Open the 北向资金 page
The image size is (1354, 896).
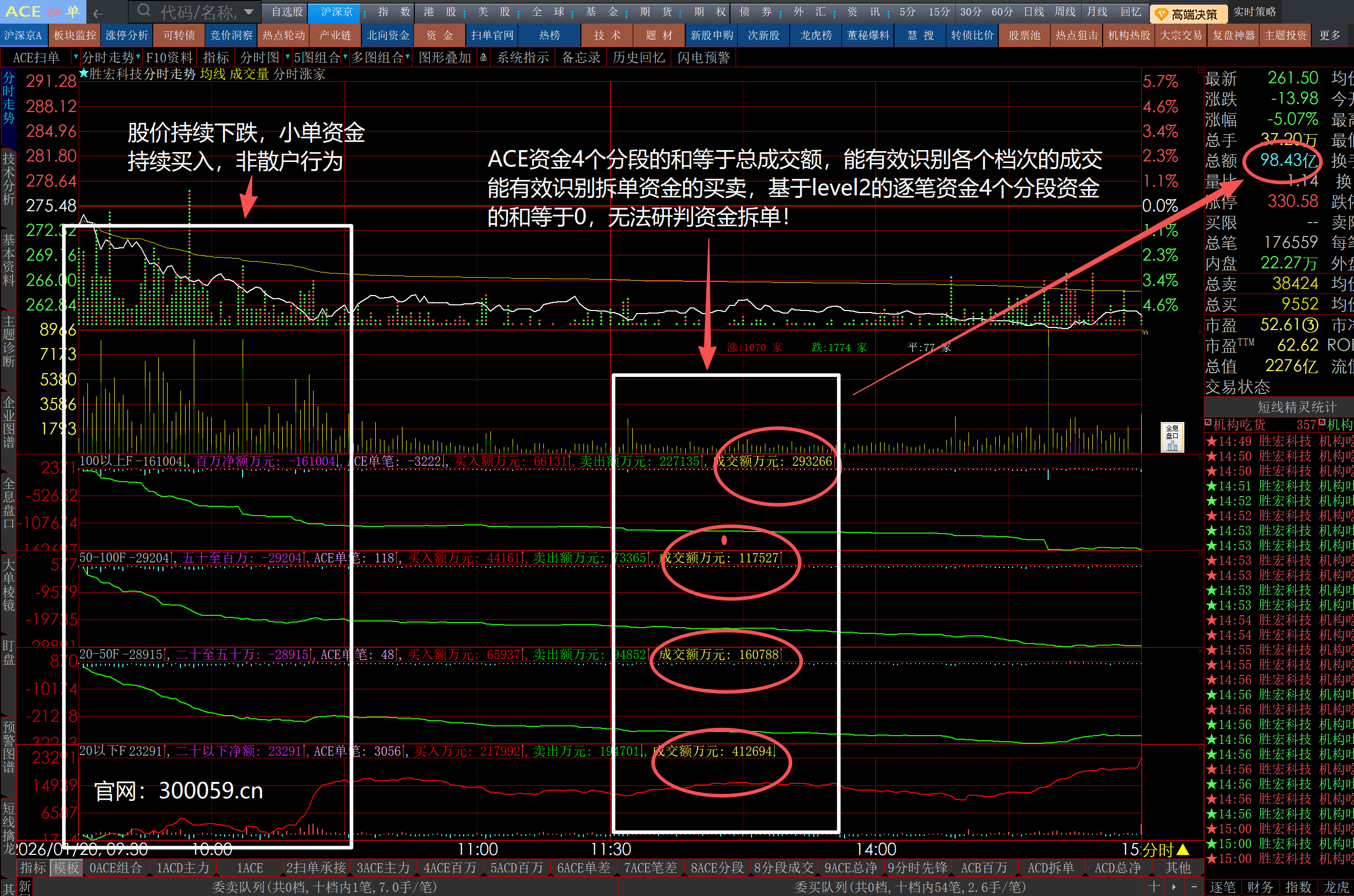tap(388, 35)
